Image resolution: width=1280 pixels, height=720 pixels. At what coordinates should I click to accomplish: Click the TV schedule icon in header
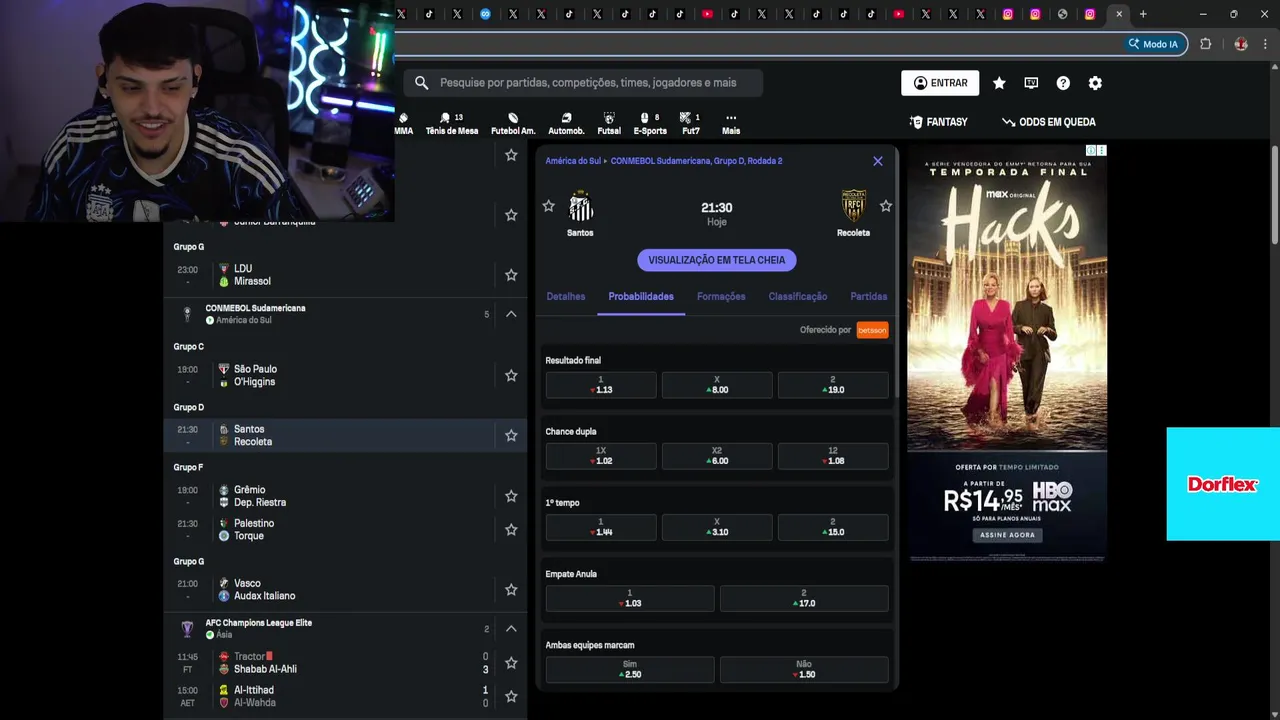click(1031, 83)
